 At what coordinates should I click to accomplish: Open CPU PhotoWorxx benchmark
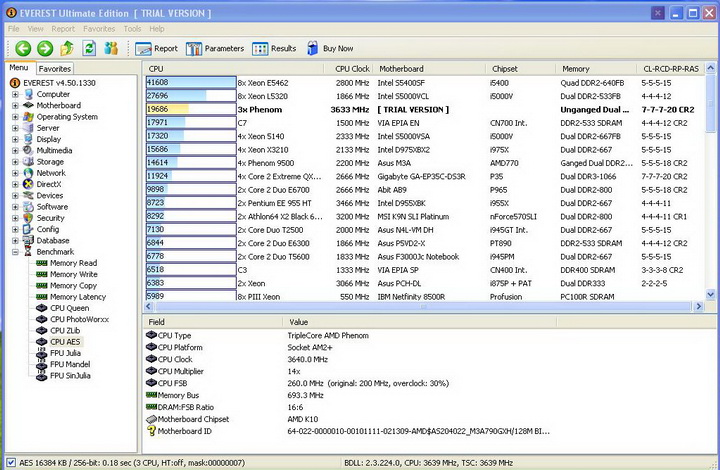[x=79, y=319]
